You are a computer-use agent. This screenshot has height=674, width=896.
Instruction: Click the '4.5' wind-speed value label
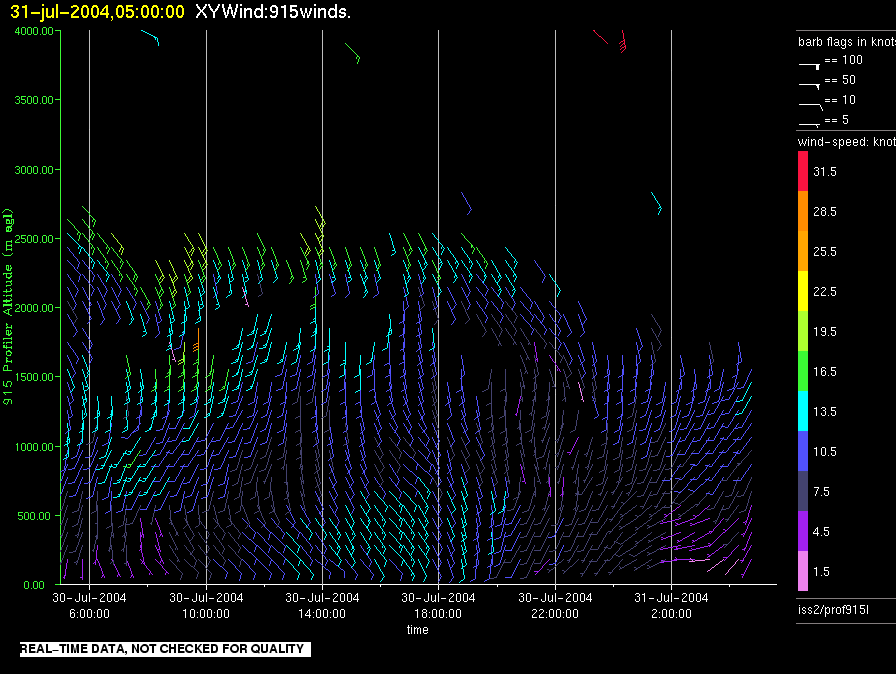[x=821, y=532]
